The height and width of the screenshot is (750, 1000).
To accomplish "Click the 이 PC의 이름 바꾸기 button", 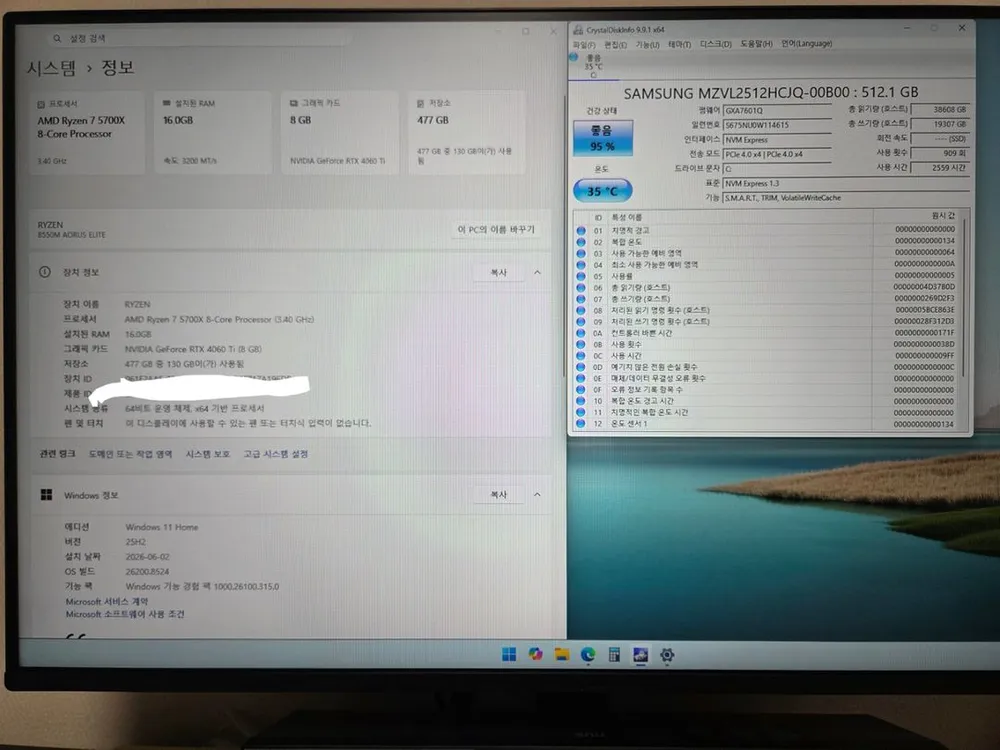I will 496,230.
